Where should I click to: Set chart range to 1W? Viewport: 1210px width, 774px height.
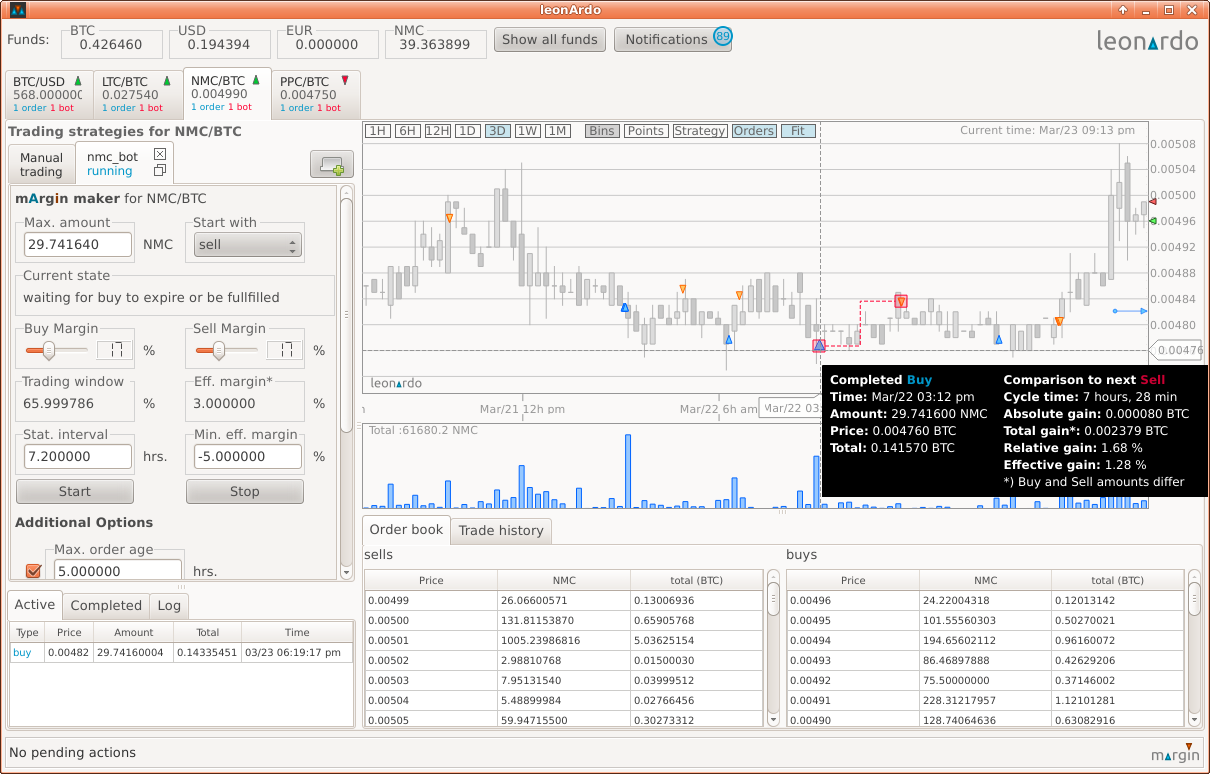[528, 131]
